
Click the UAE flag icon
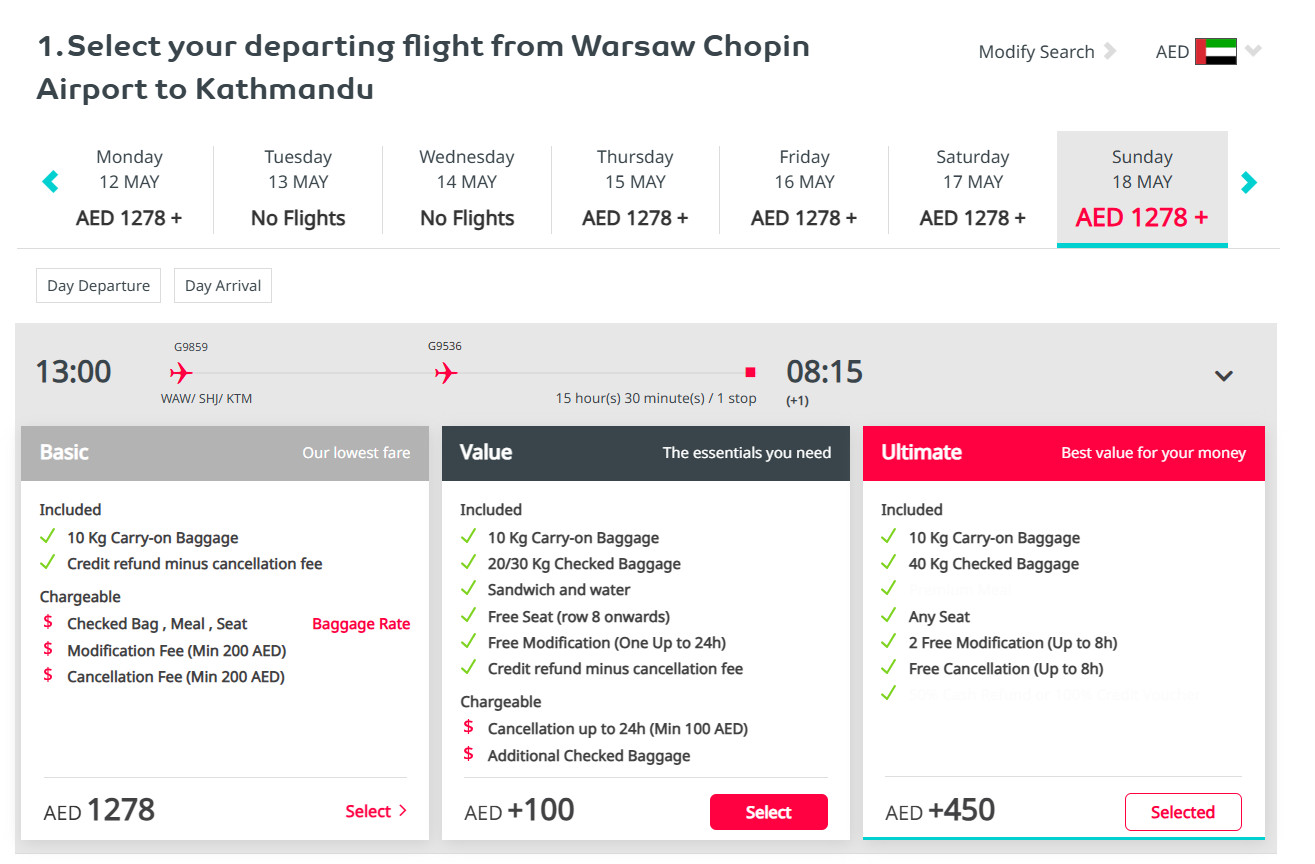1216,52
